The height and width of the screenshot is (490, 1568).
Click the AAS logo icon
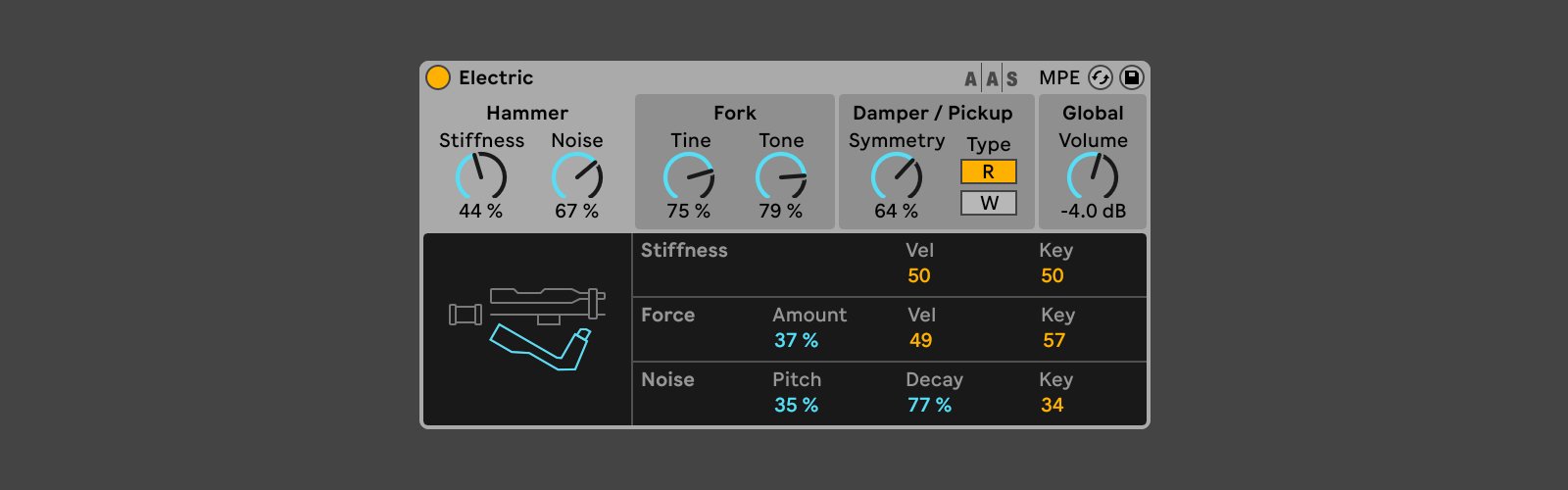click(x=991, y=78)
